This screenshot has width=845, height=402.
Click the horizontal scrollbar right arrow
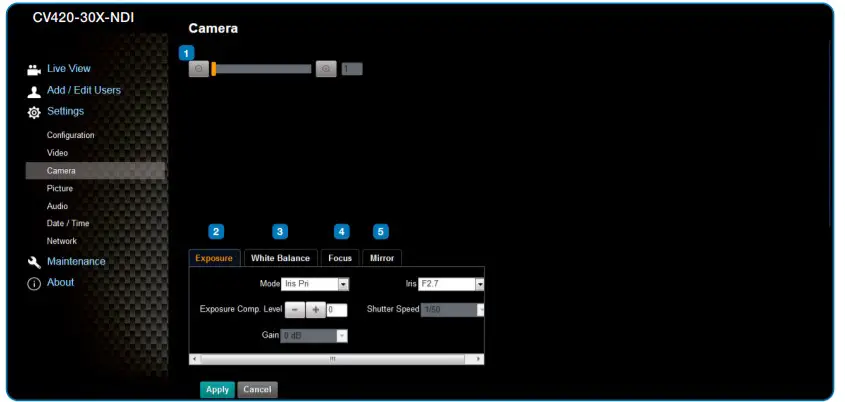point(479,359)
